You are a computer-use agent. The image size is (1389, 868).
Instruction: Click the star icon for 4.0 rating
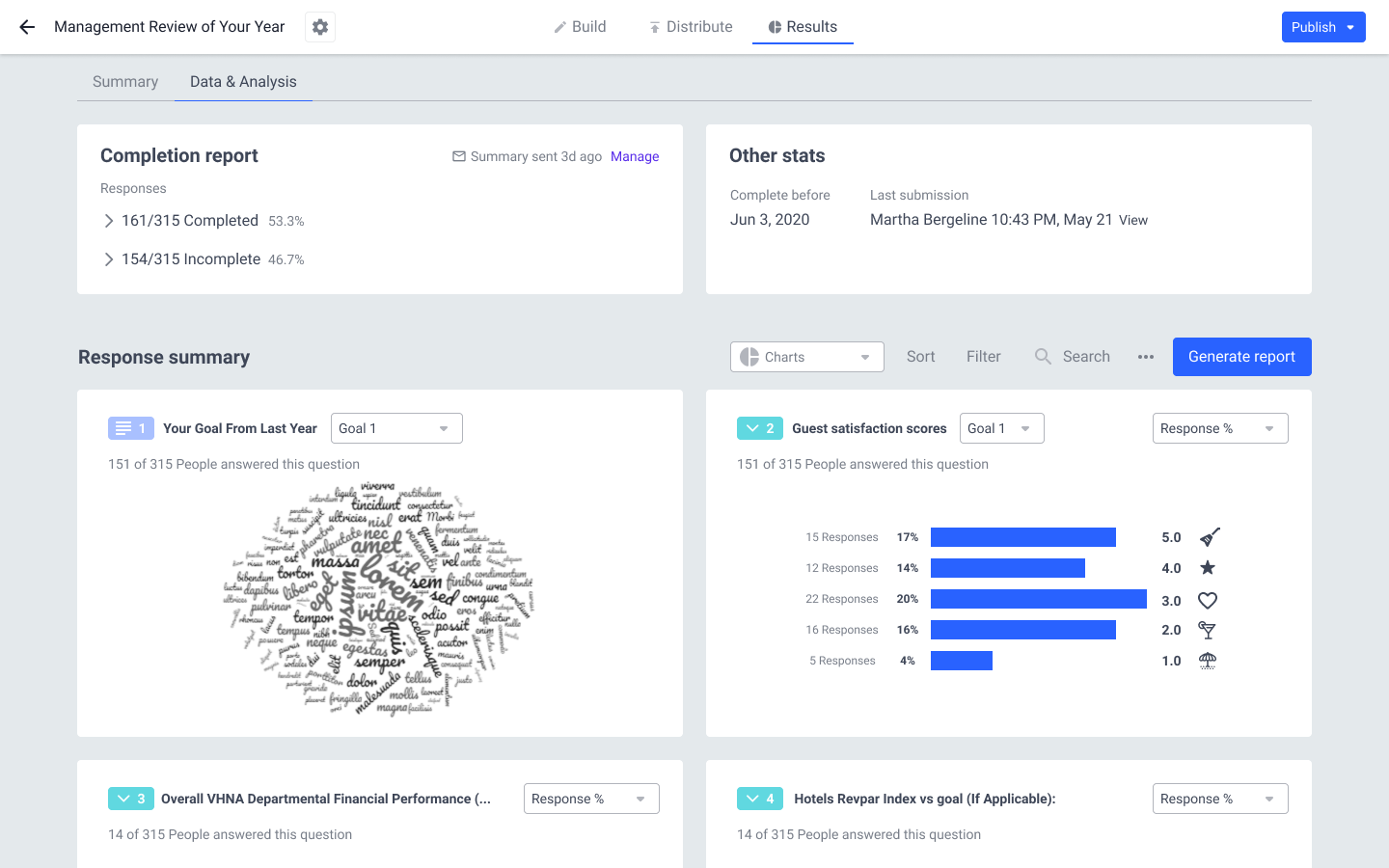pos(1208,568)
